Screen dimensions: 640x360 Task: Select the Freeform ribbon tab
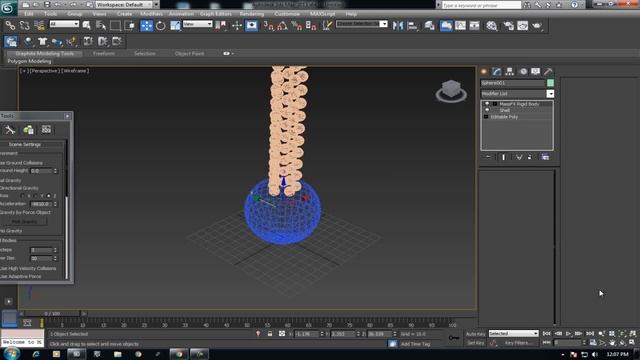104,53
